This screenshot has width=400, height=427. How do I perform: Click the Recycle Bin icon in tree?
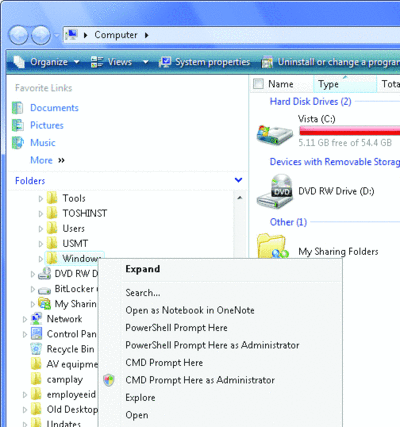36,349
